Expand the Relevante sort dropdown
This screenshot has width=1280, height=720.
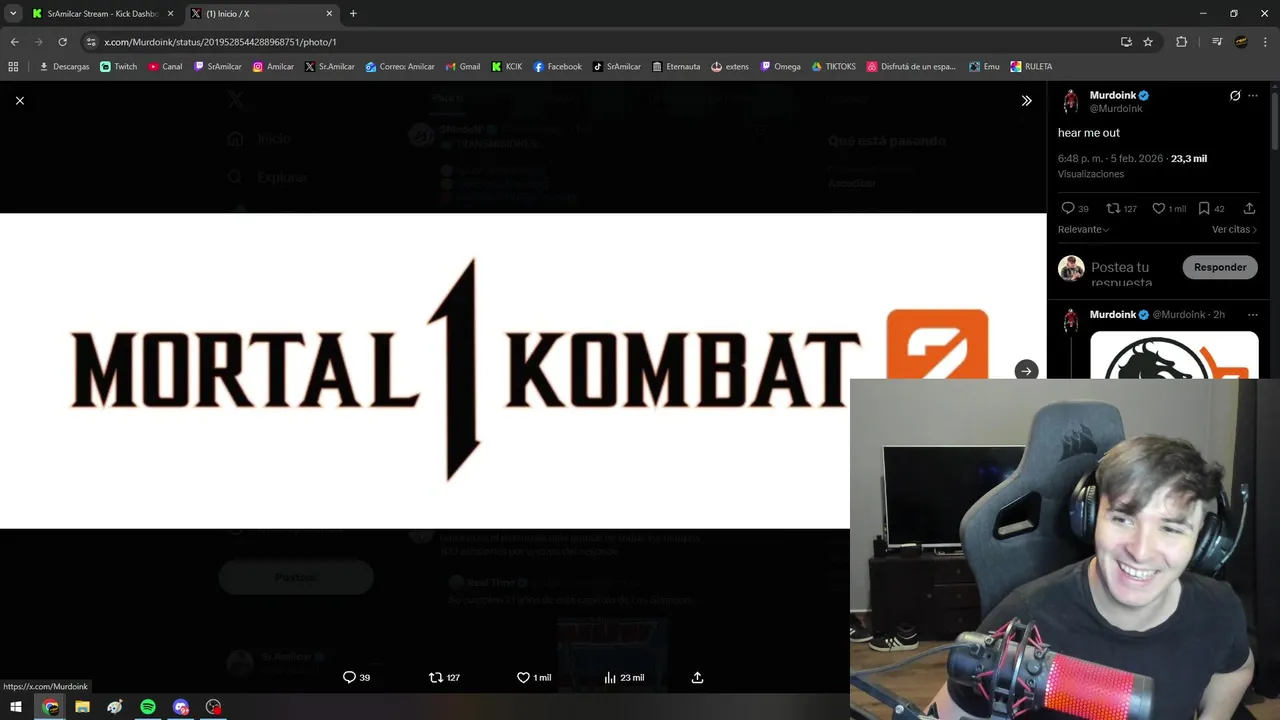click(x=1084, y=229)
